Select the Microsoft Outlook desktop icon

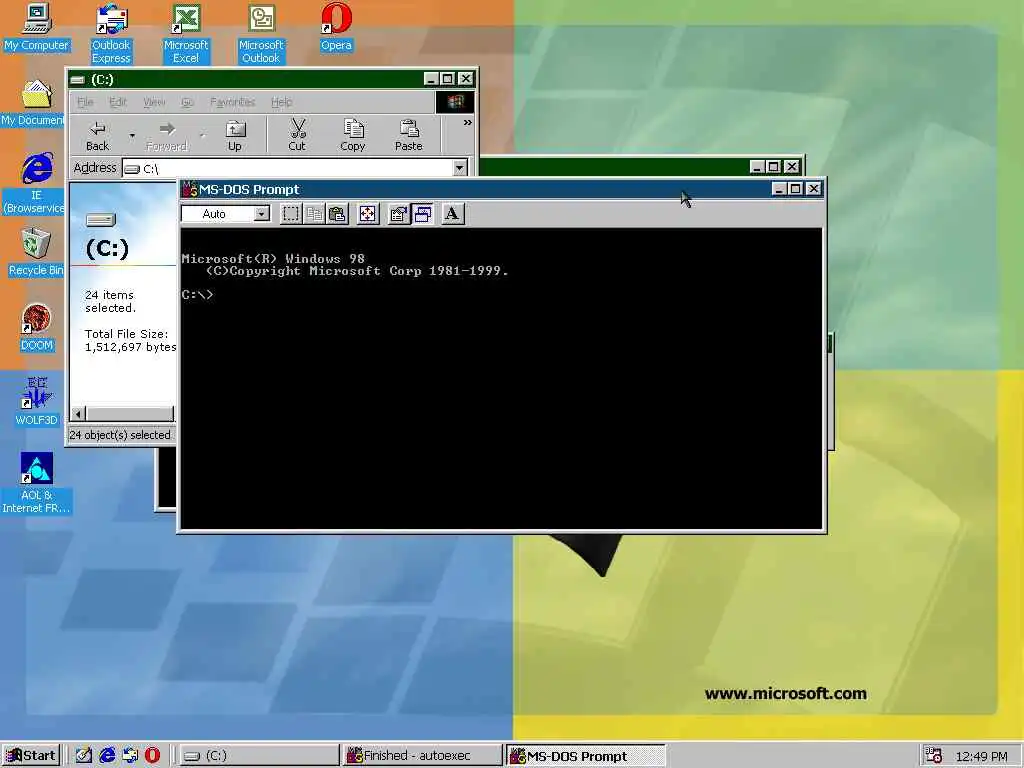click(261, 33)
